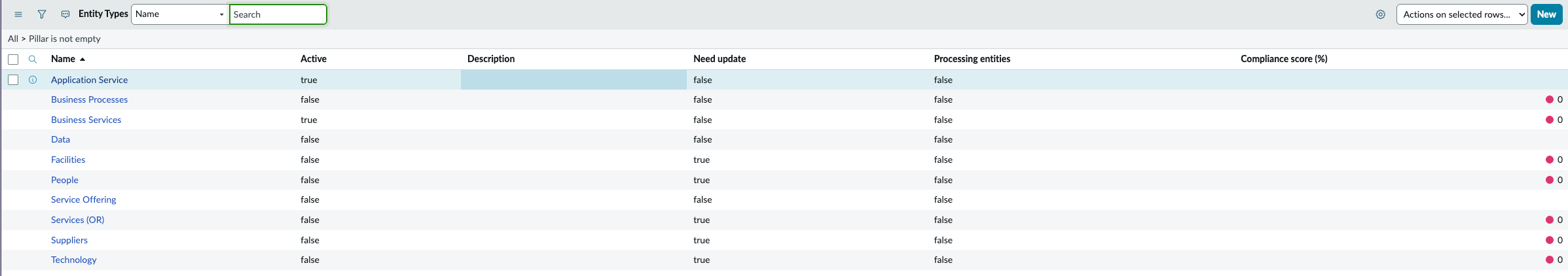Click compliance score 0 for Services (OR)

tap(1560, 220)
